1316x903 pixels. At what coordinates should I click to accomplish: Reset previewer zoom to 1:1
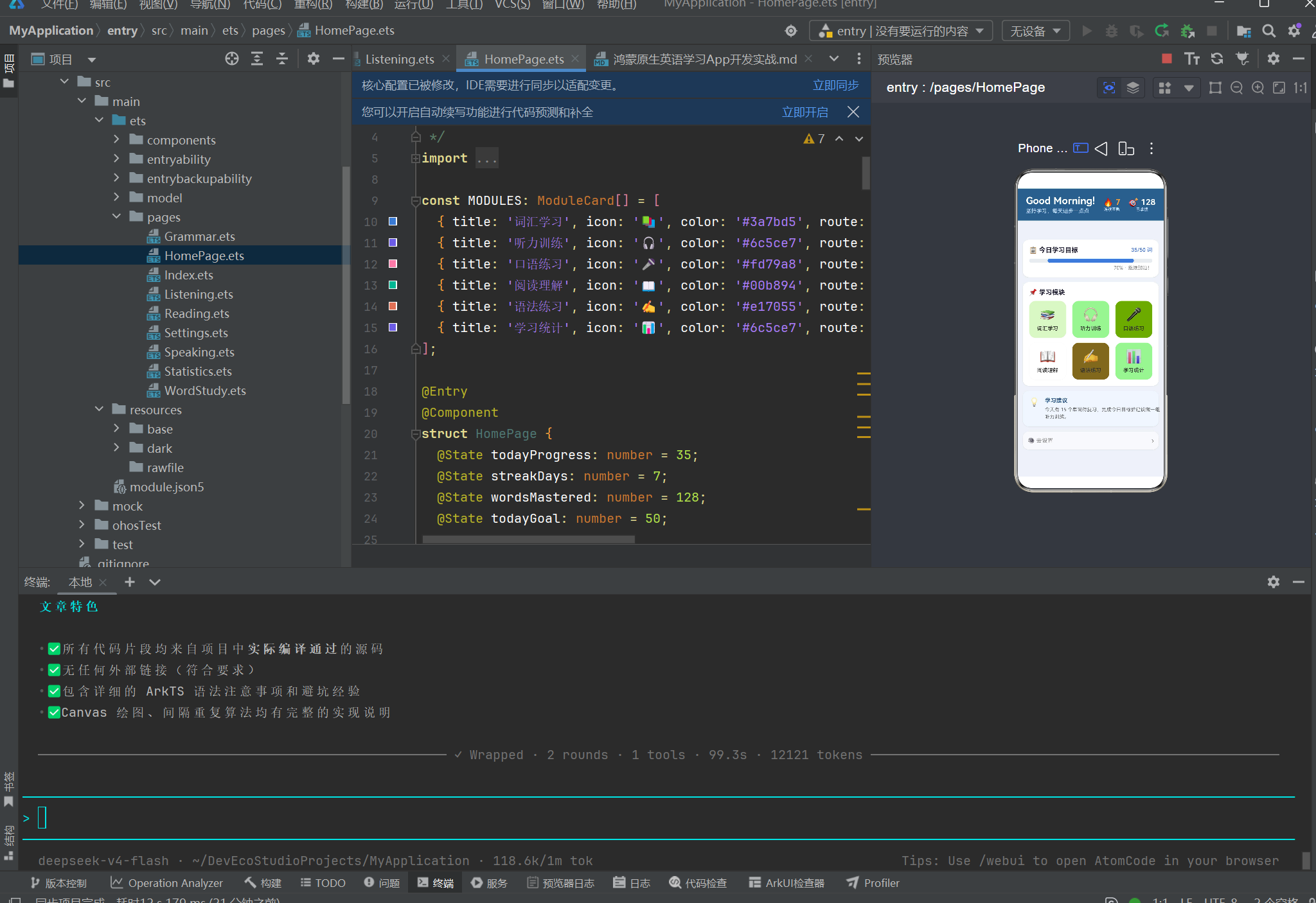pyautogui.click(x=1300, y=88)
